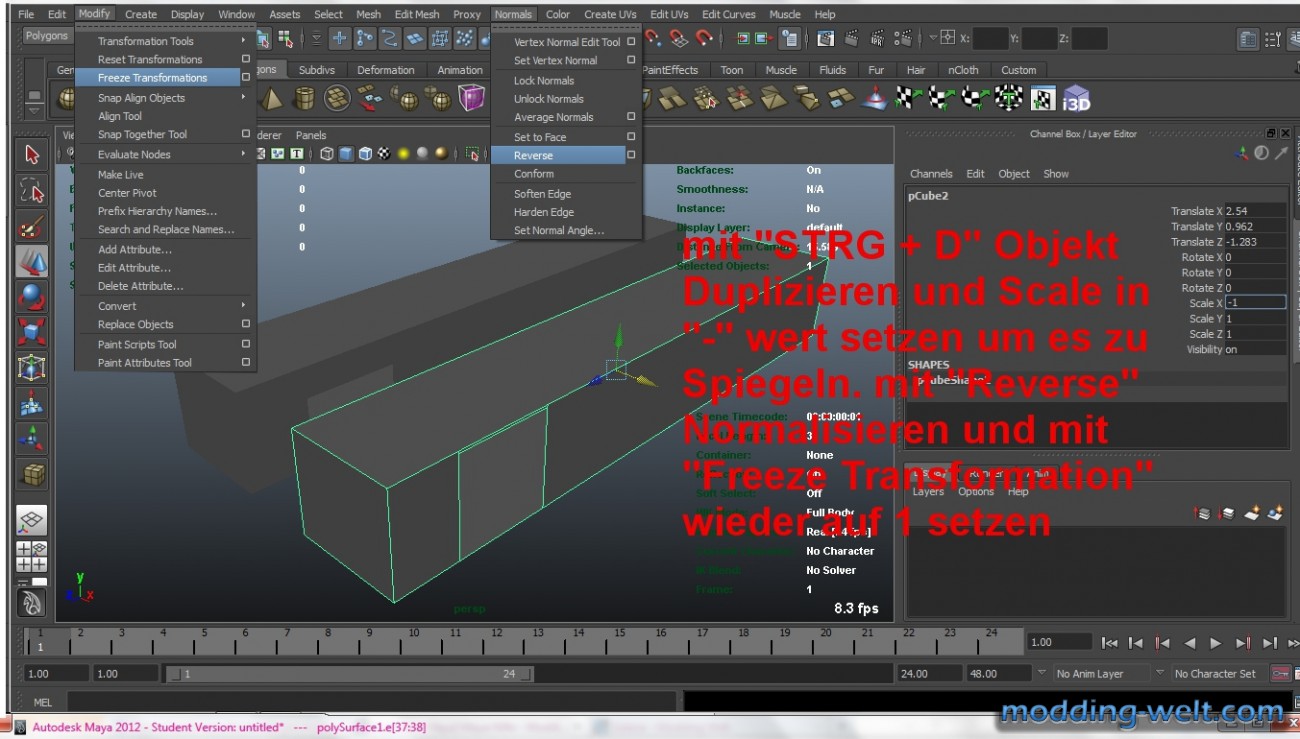The image size is (1300, 739).
Task: Choose Reverse in Normals menu
Action: point(533,155)
